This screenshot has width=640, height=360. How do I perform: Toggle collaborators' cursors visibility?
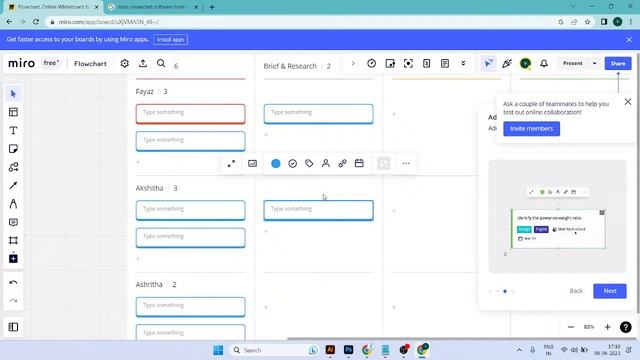[x=488, y=63]
